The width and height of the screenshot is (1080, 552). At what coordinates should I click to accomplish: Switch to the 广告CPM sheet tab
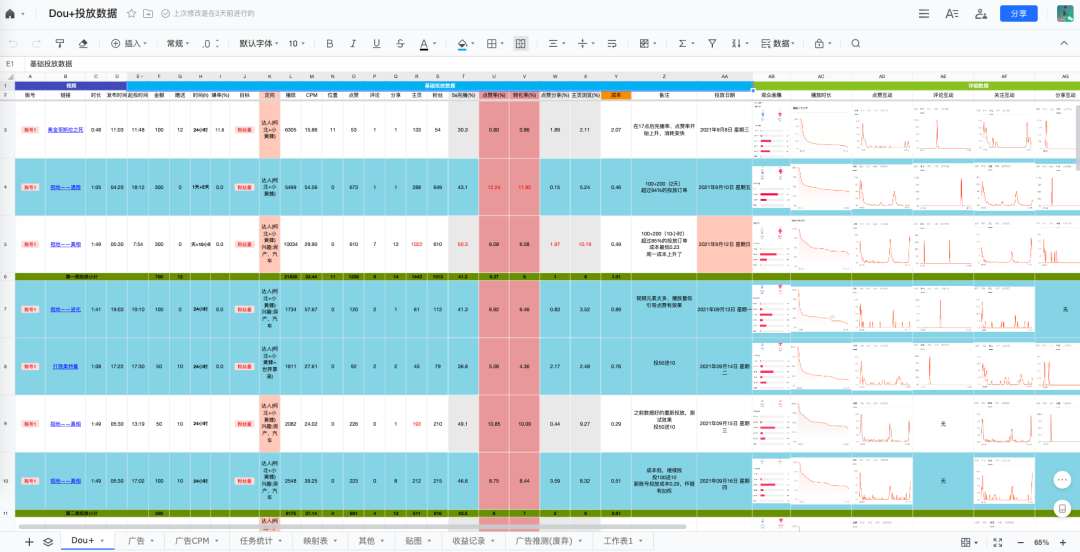point(198,541)
